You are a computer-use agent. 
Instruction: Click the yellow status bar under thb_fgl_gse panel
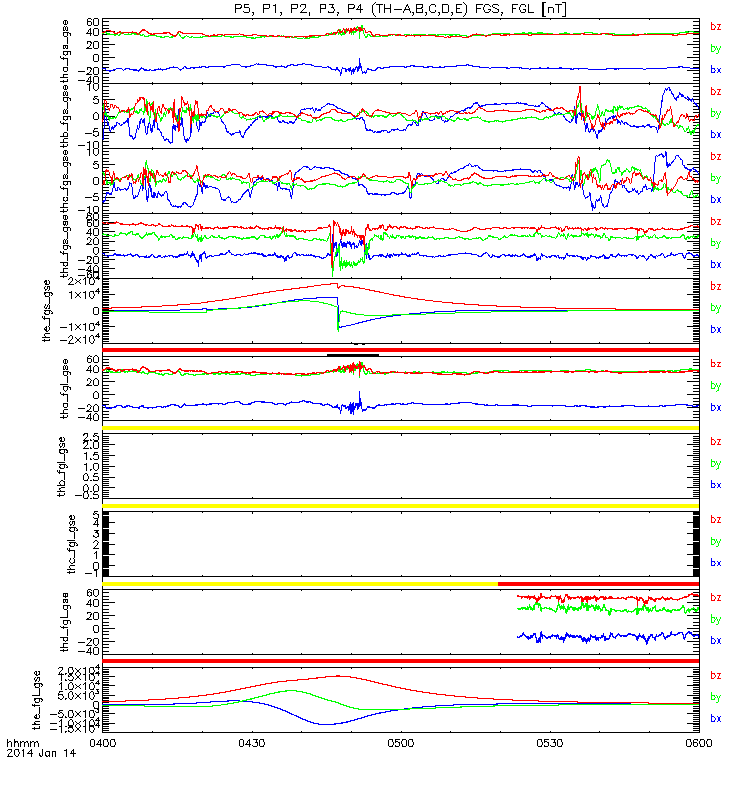pos(401,506)
